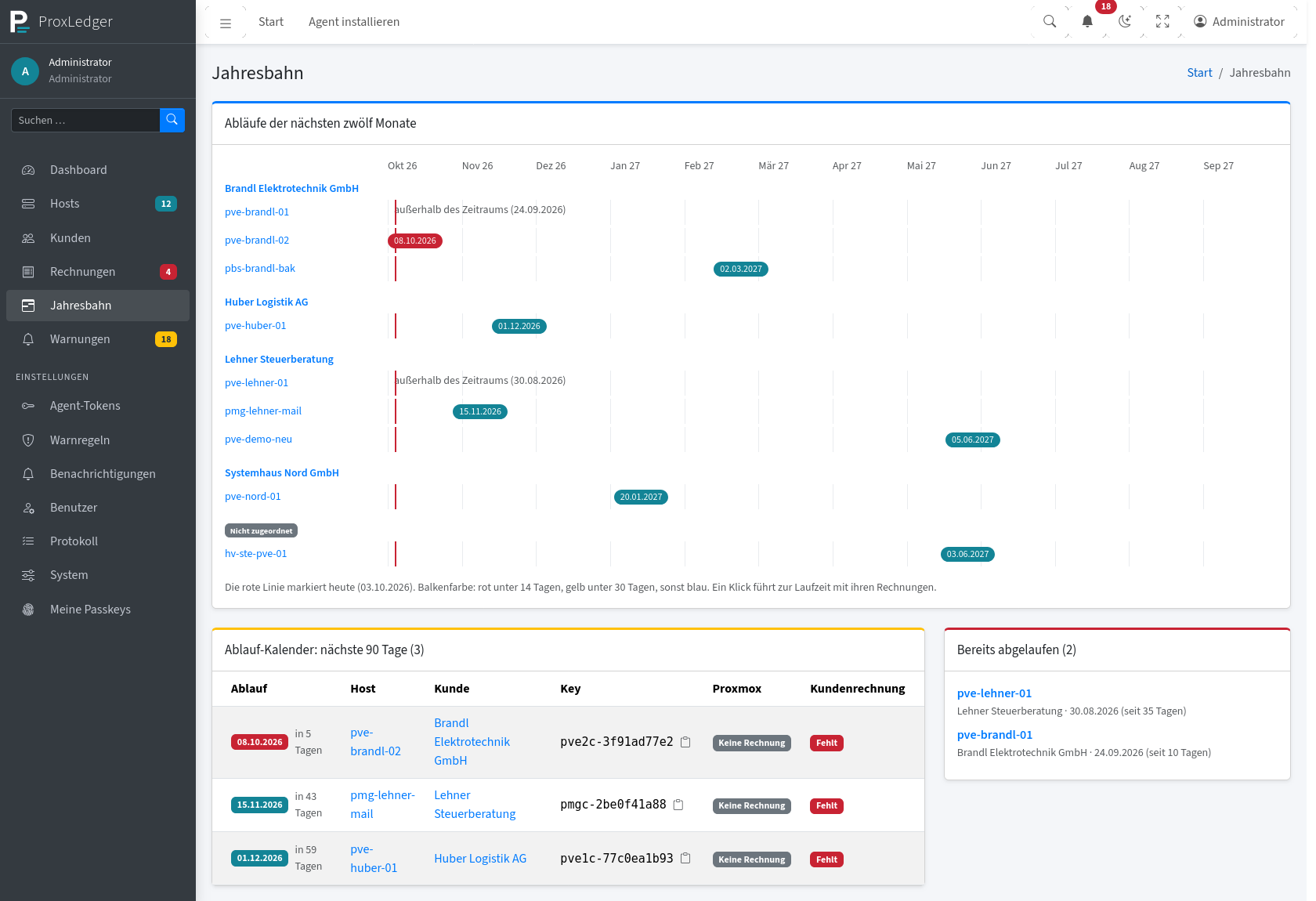This screenshot has height=901, width=1316.
Task: Toggle dark mode moon icon
Action: [x=1125, y=22]
